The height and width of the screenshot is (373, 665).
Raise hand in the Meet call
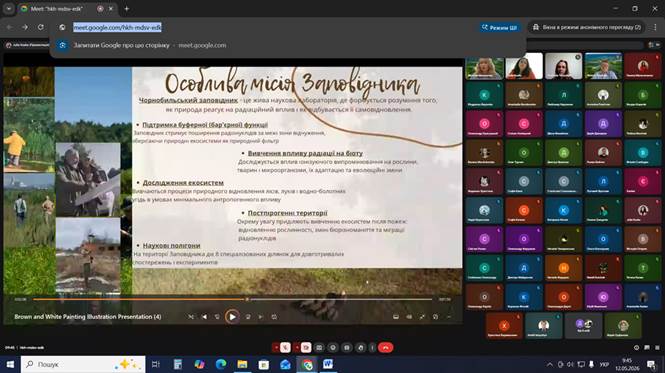click(360, 348)
